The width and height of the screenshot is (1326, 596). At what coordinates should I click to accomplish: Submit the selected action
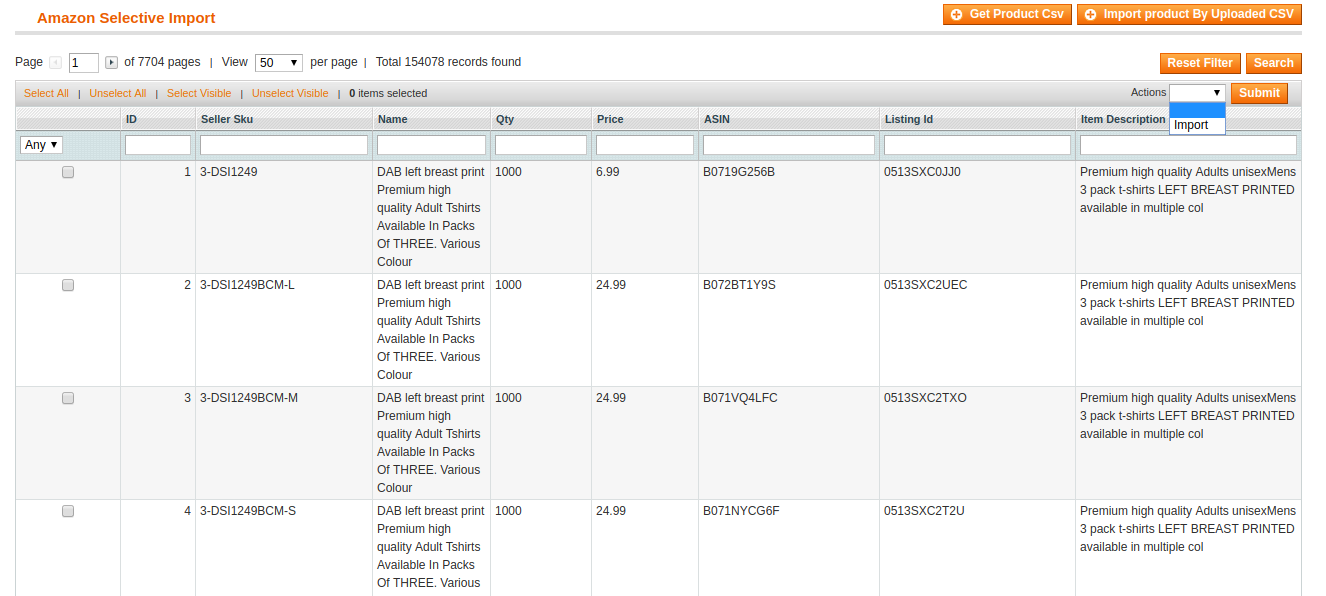[x=1259, y=93]
